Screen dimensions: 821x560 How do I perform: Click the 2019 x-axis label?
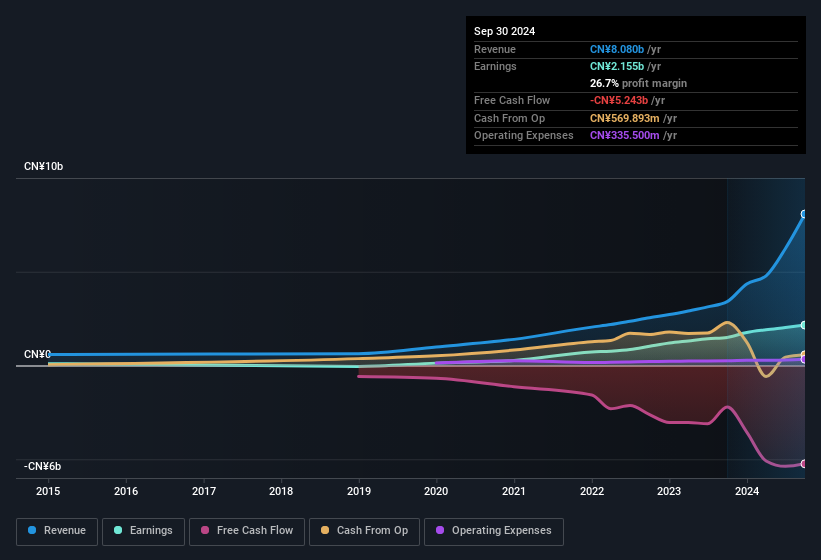359,491
